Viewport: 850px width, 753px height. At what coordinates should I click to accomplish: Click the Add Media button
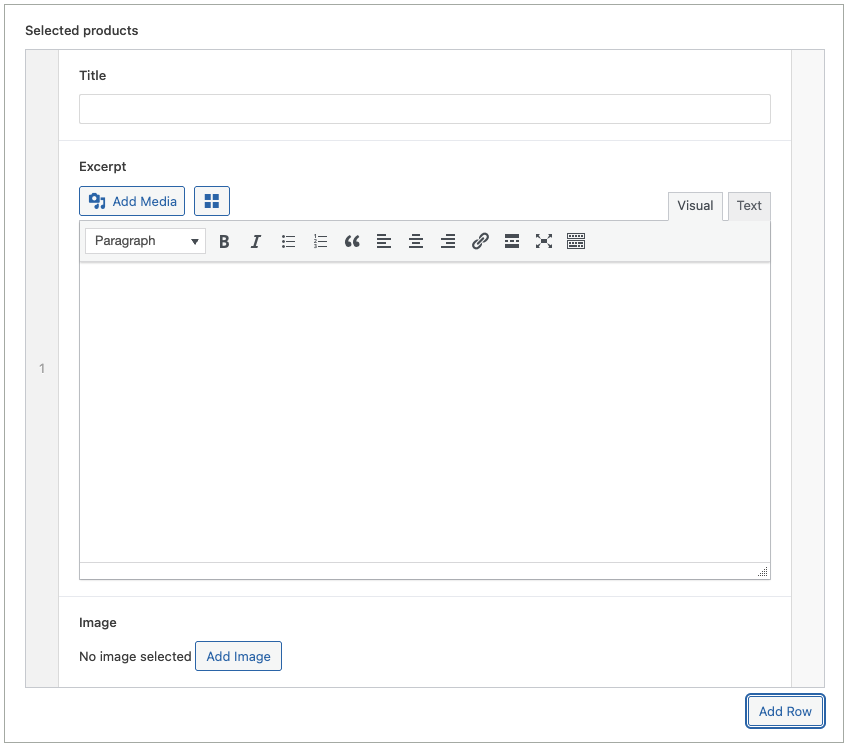click(x=132, y=201)
